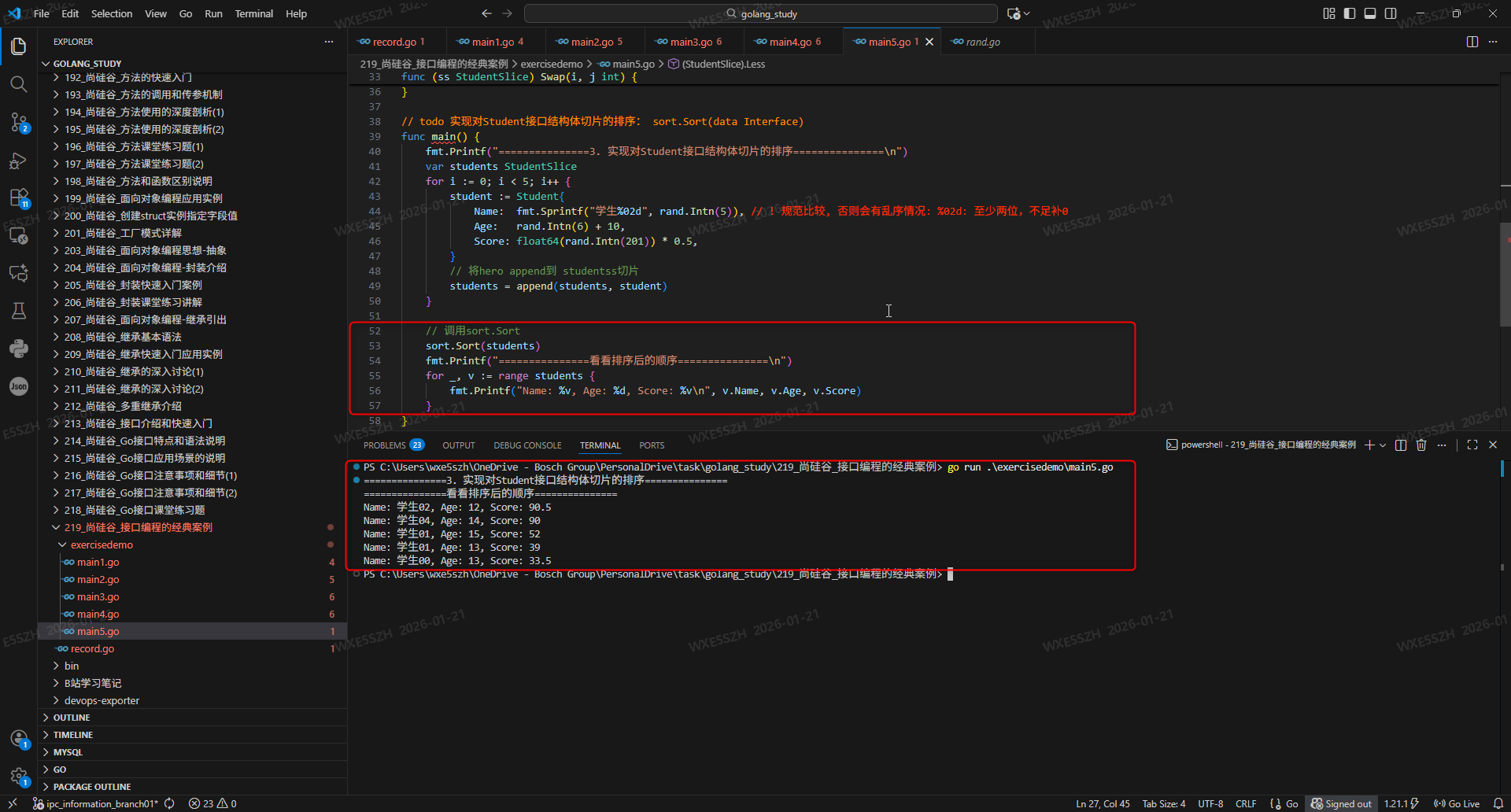Open the Customize Layout icon
This screenshot has width=1511, height=812.
tap(1329, 13)
